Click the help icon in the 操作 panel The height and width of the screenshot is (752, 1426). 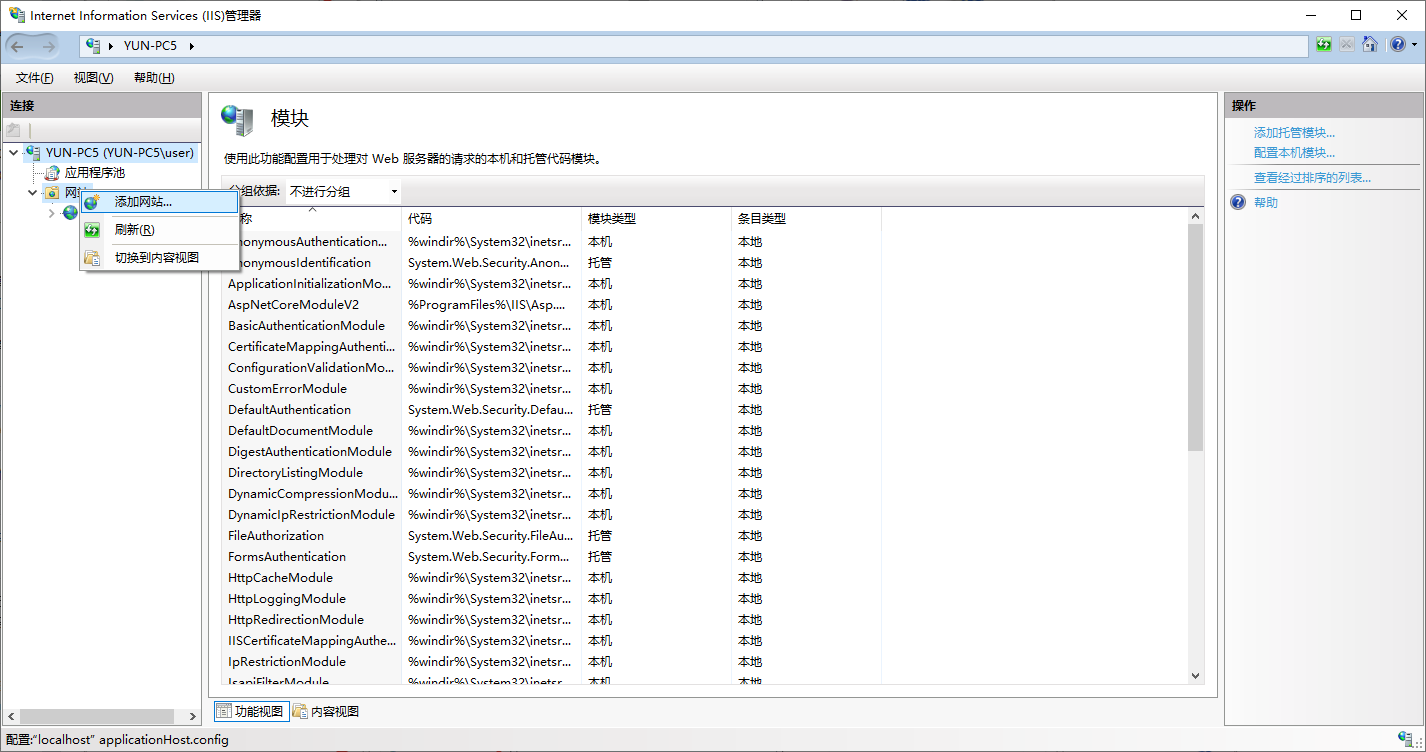click(1238, 202)
